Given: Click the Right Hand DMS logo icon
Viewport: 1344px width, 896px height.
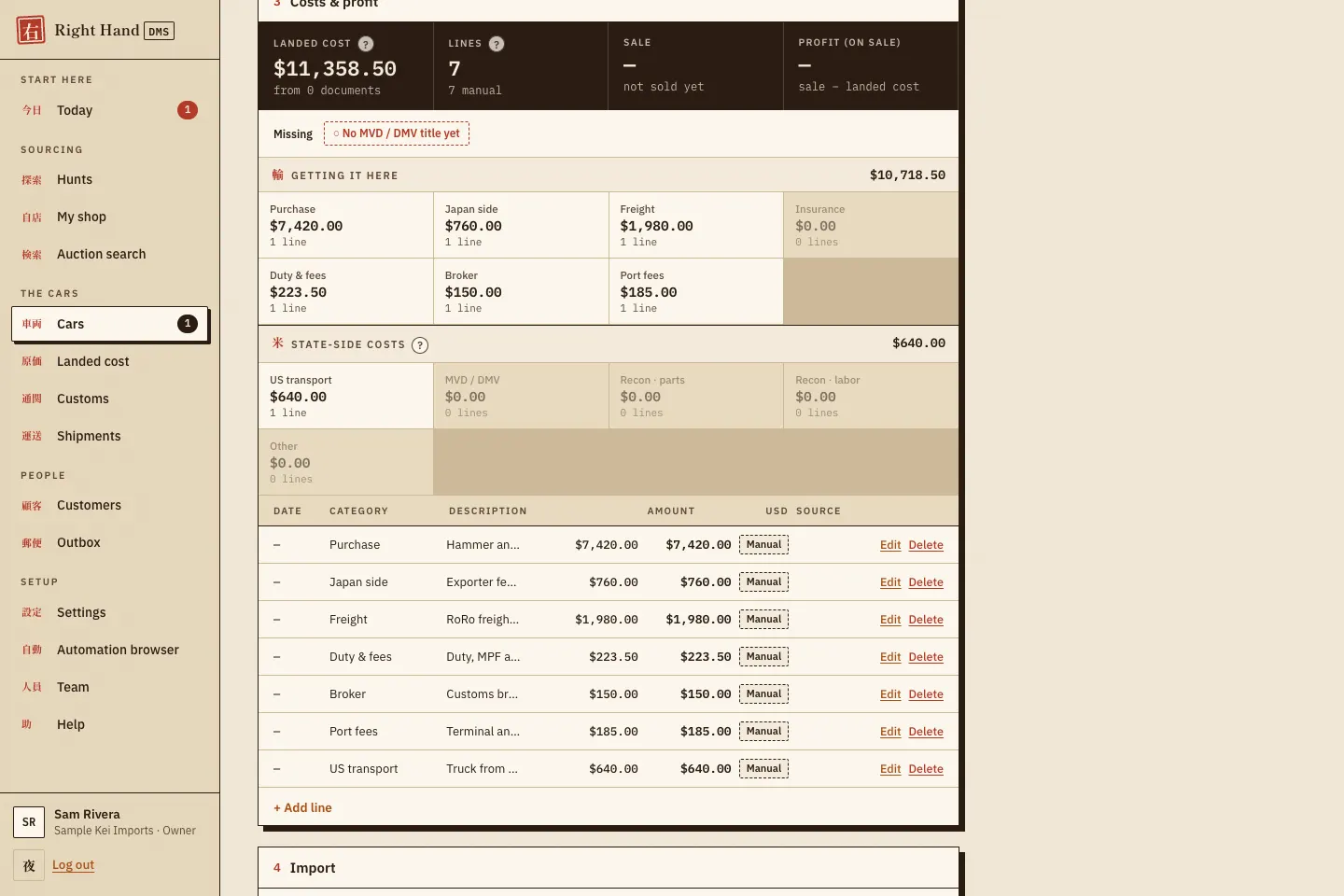Looking at the screenshot, I should (x=31, y=30).
